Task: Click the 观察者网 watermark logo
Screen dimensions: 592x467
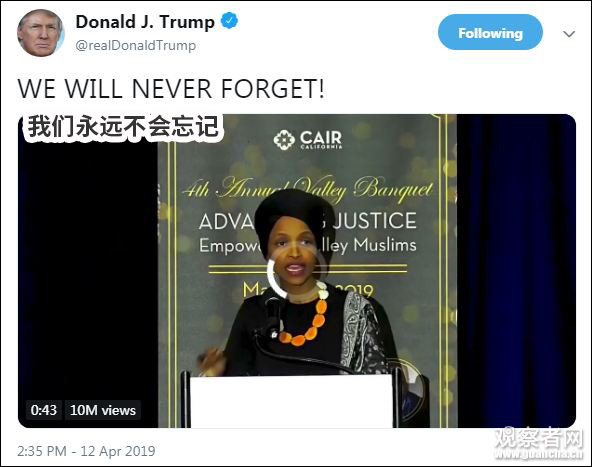Action: click(539, 438)
